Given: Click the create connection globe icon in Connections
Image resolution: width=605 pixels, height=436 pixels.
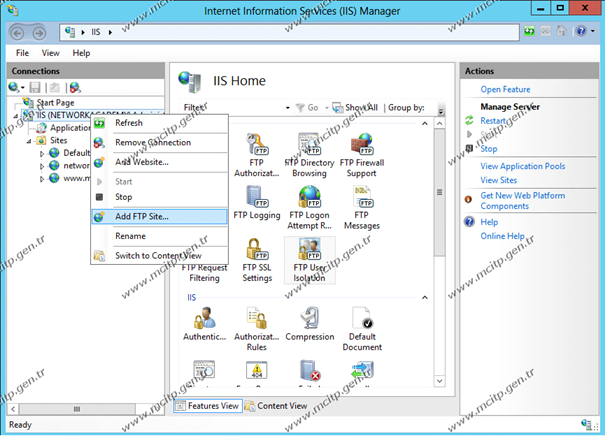Looking at the screenshot, I should pyautogui.click(x=14, y=87).
